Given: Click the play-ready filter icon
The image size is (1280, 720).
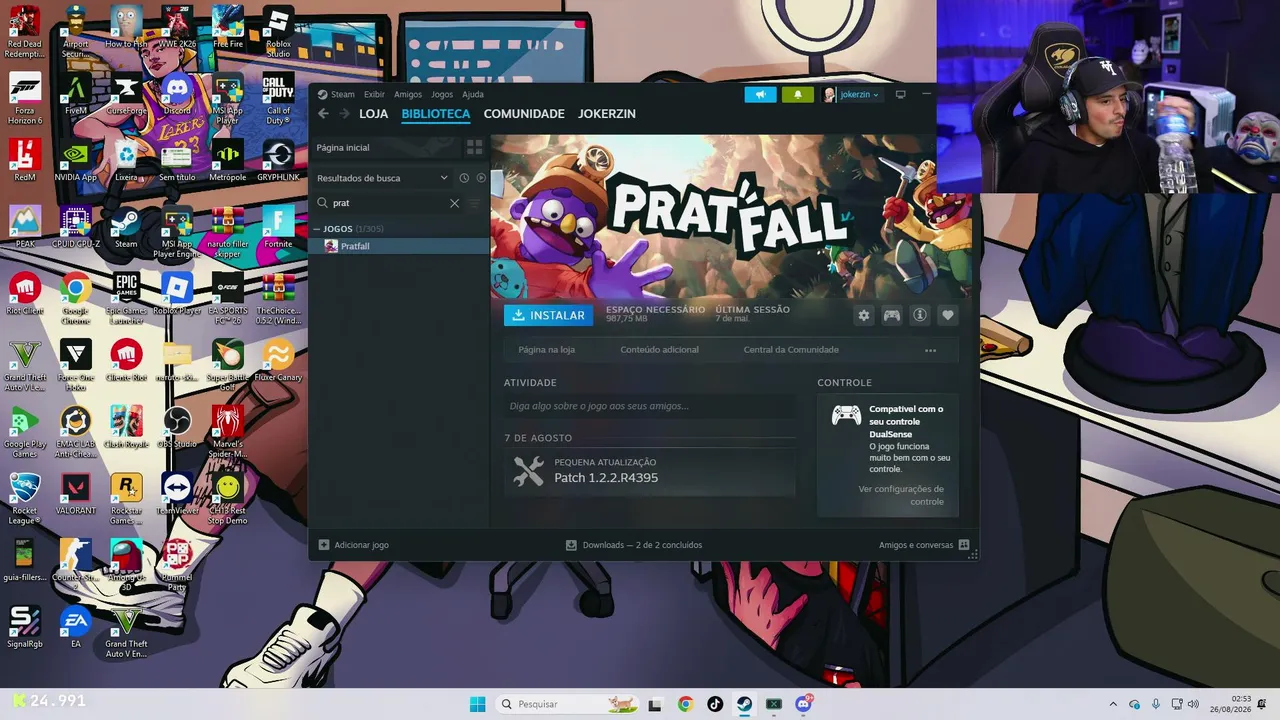Looking at the screenshot, I should (481, 178).
